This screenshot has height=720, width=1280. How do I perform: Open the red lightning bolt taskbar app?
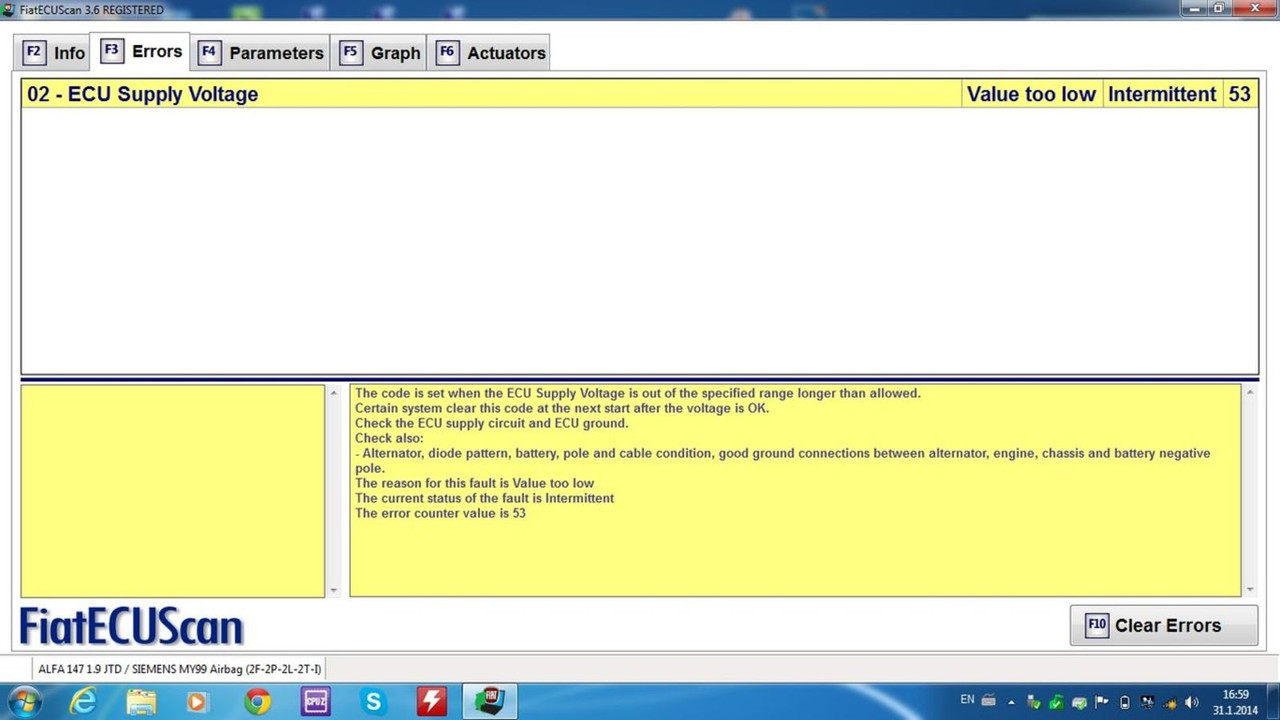point(431,702)
